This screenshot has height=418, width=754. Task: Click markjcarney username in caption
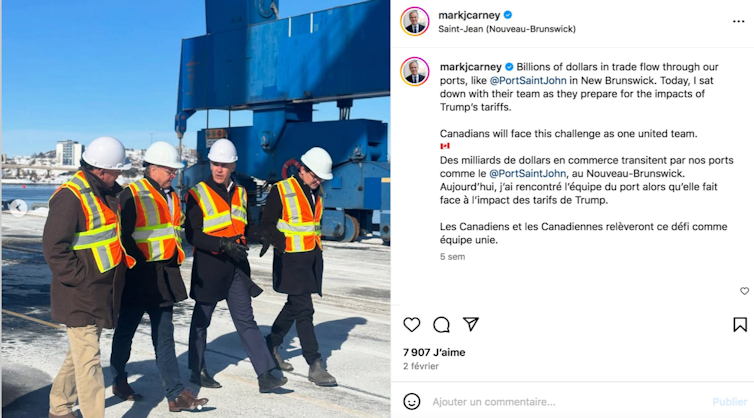(471, 67)
